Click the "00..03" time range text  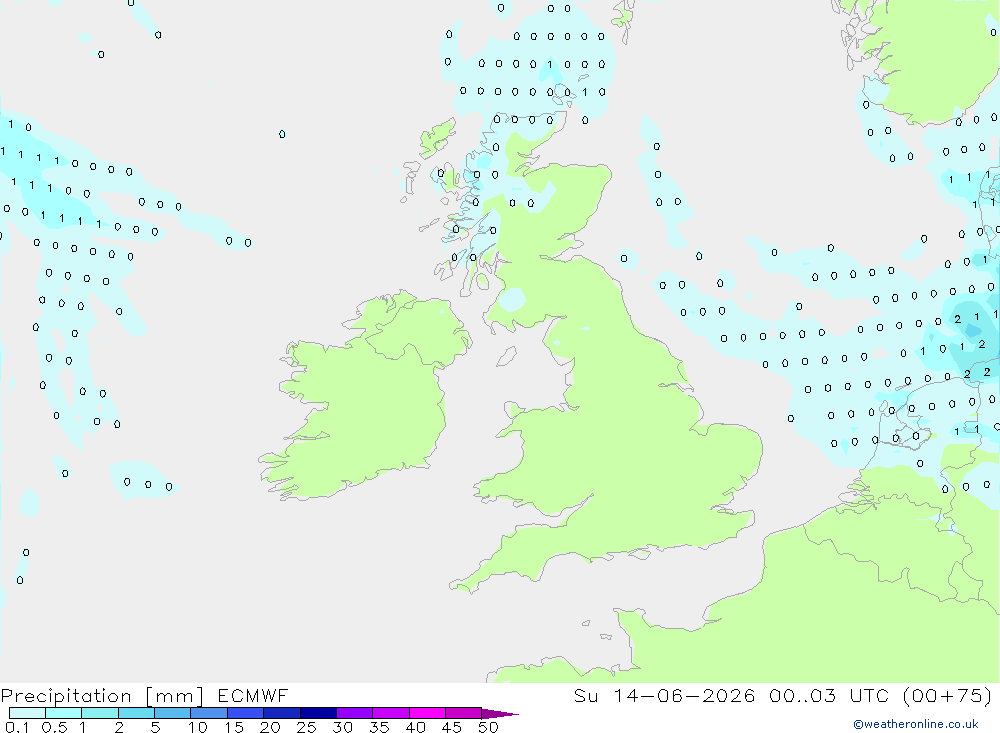pos(802,695)
